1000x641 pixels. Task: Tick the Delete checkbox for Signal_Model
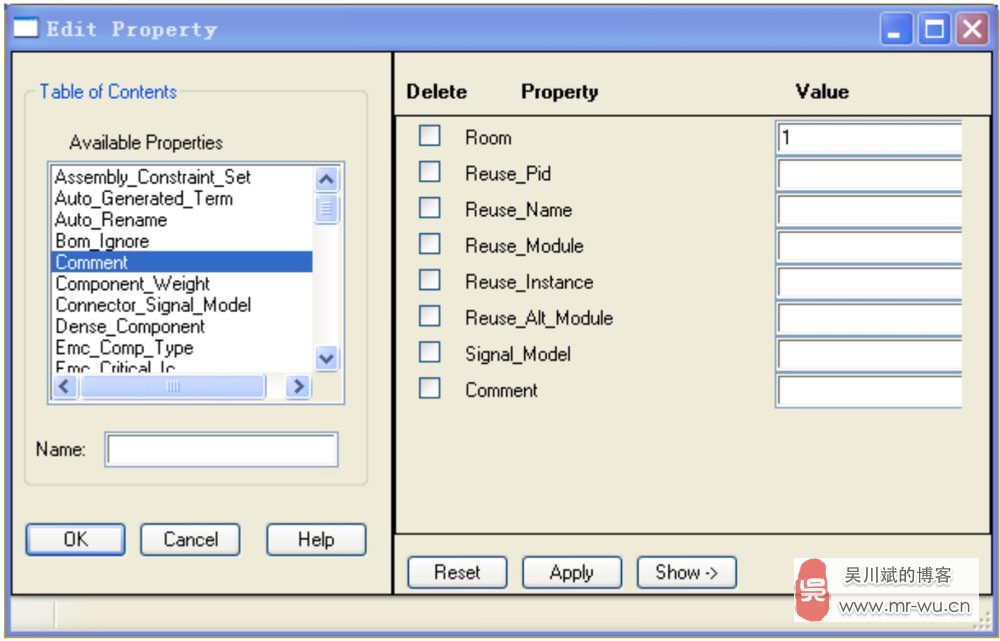pos(429,352)
